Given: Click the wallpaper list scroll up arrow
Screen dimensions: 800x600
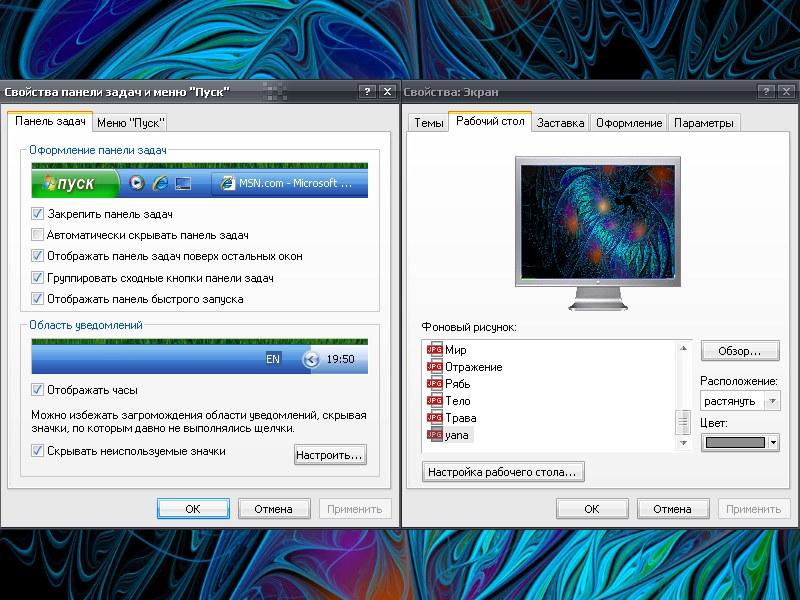Looking at the screenshot, I should pos(683,348).
